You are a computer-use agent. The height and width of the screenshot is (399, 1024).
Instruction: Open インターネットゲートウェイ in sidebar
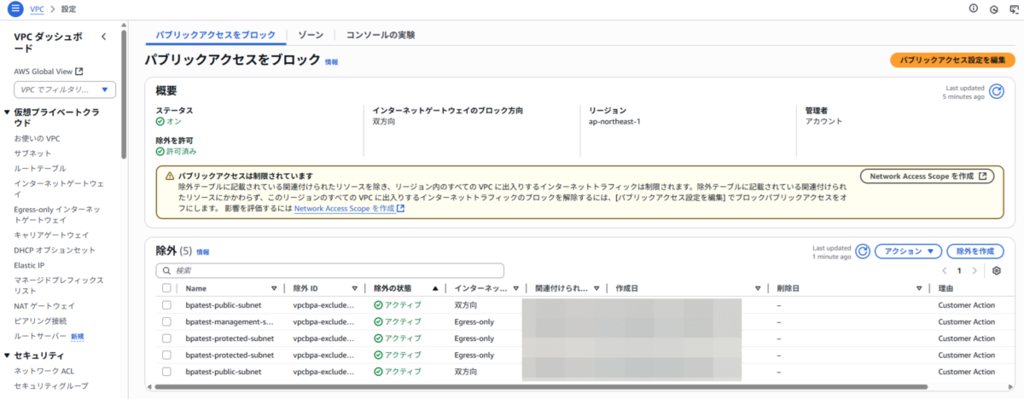click(59, 189)
